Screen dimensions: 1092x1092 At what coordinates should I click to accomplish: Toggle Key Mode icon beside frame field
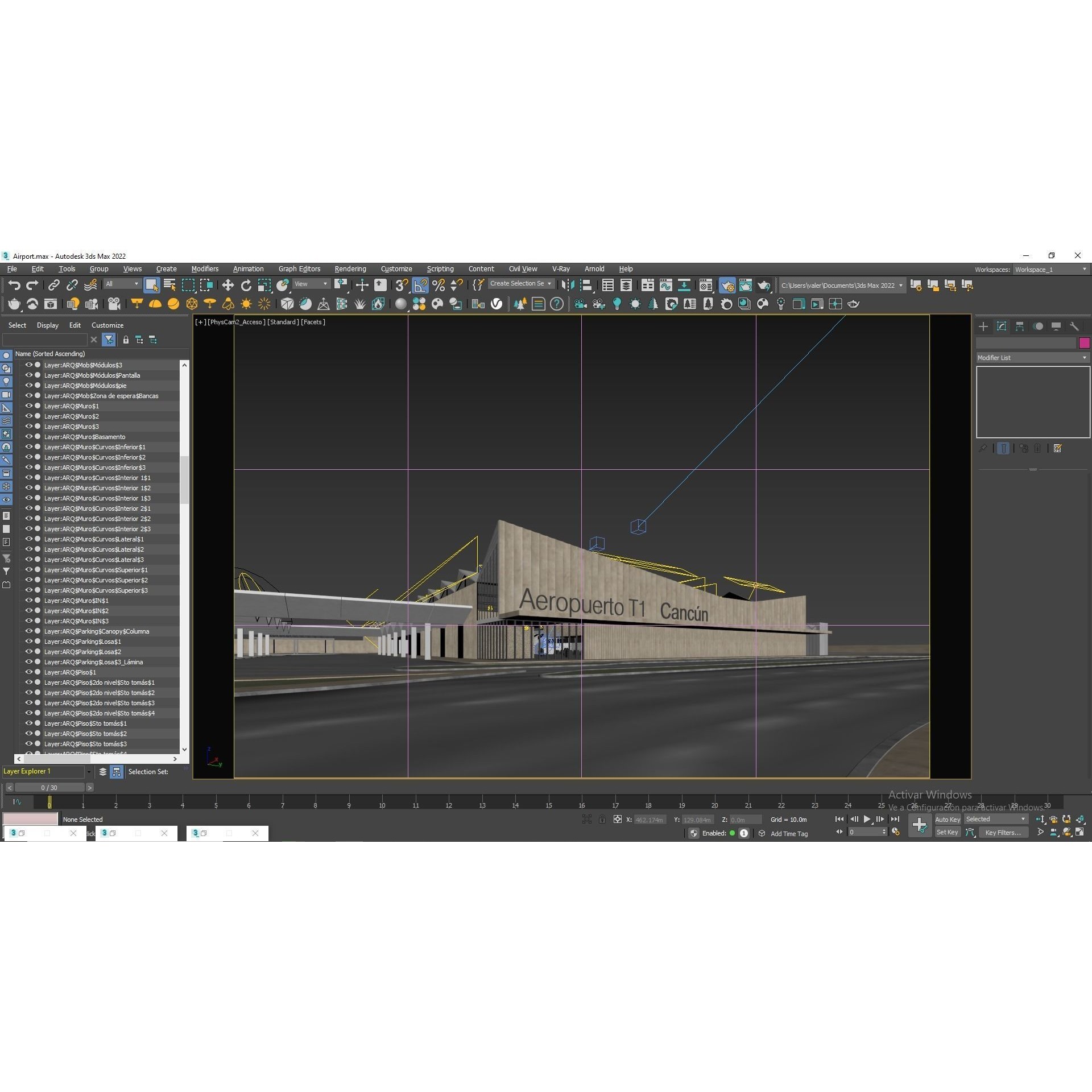click(x=839, y=832)
